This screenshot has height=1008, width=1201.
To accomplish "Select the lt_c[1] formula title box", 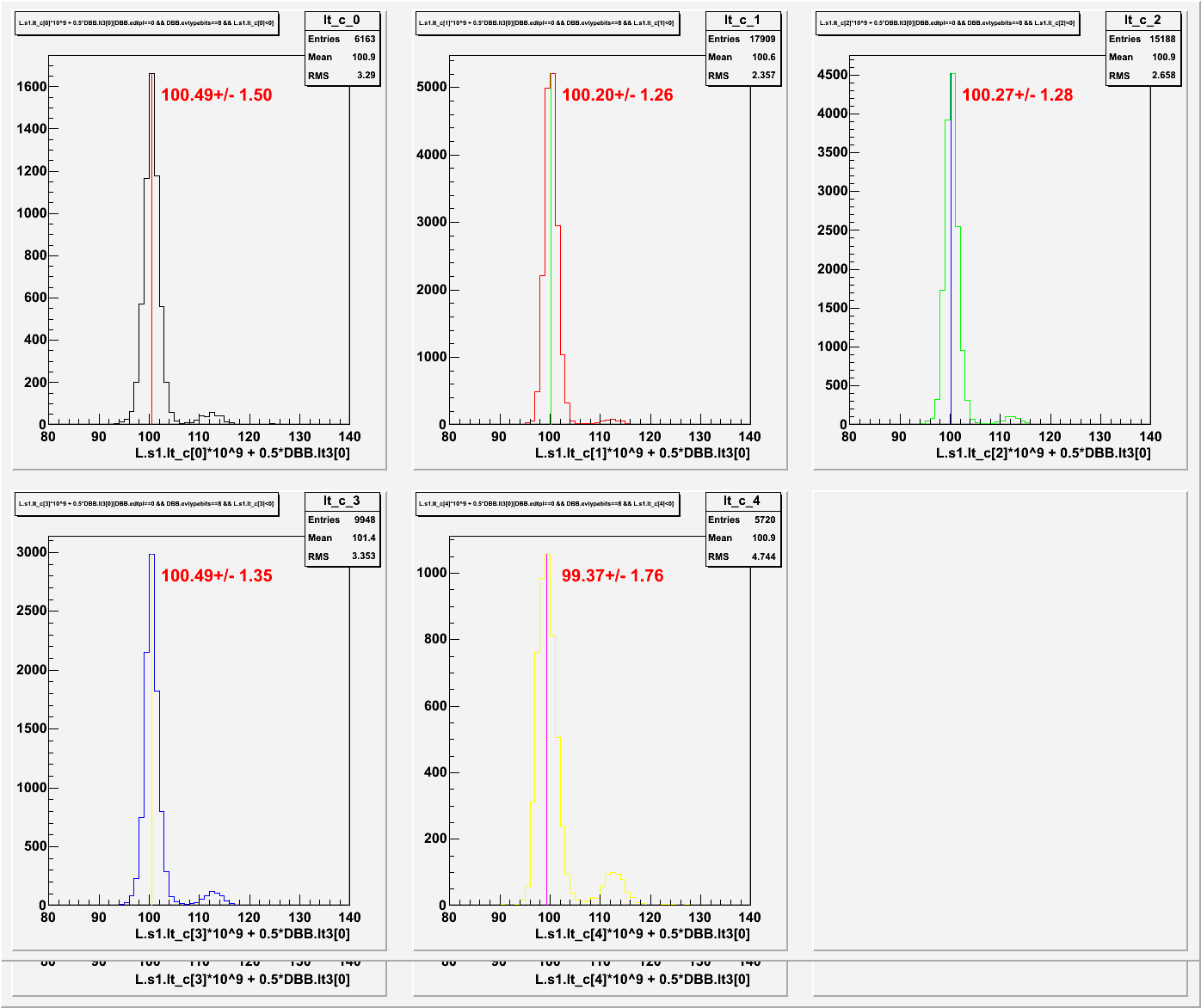I will (548, 23).
